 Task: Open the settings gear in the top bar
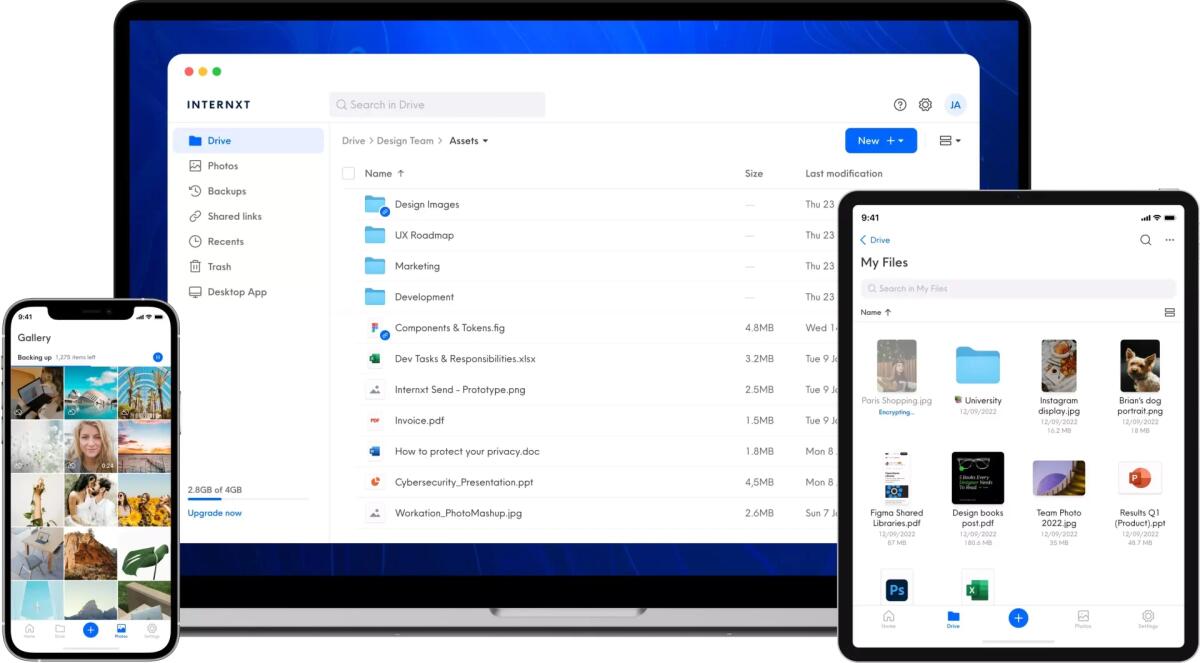(925, 104)
